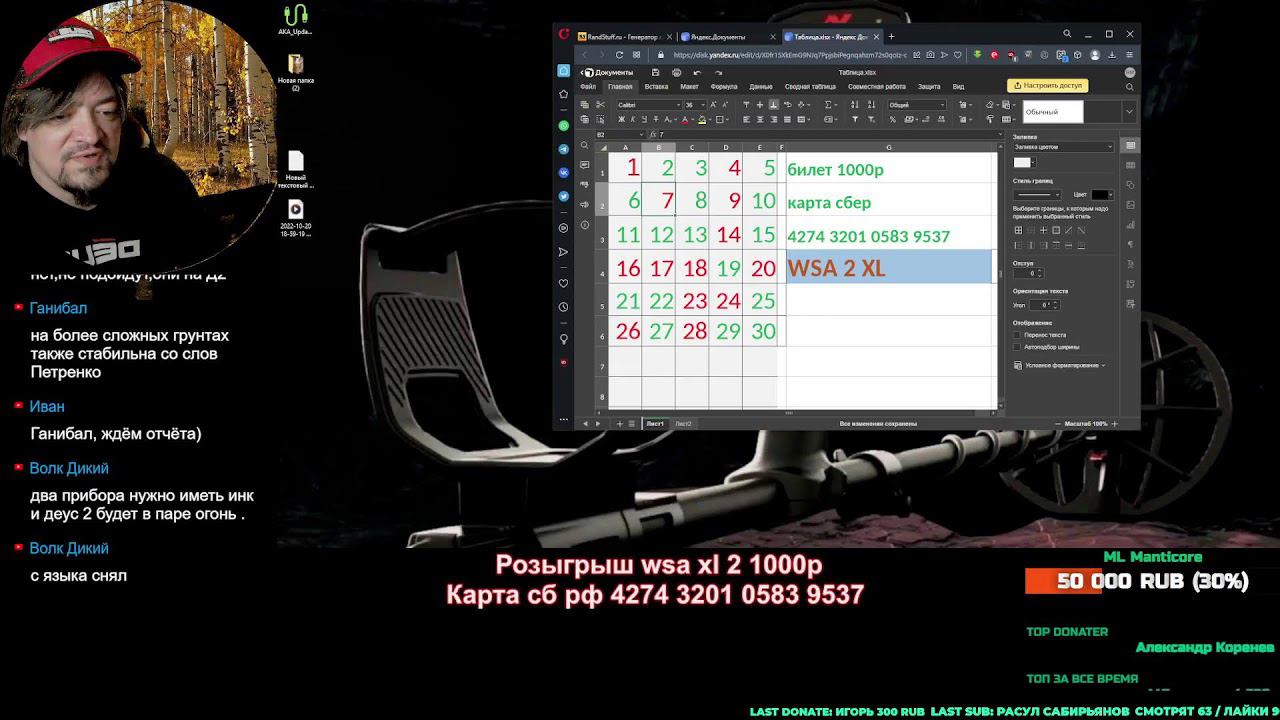Select cell with number 14
The image size is (1280, 720).
727,235
